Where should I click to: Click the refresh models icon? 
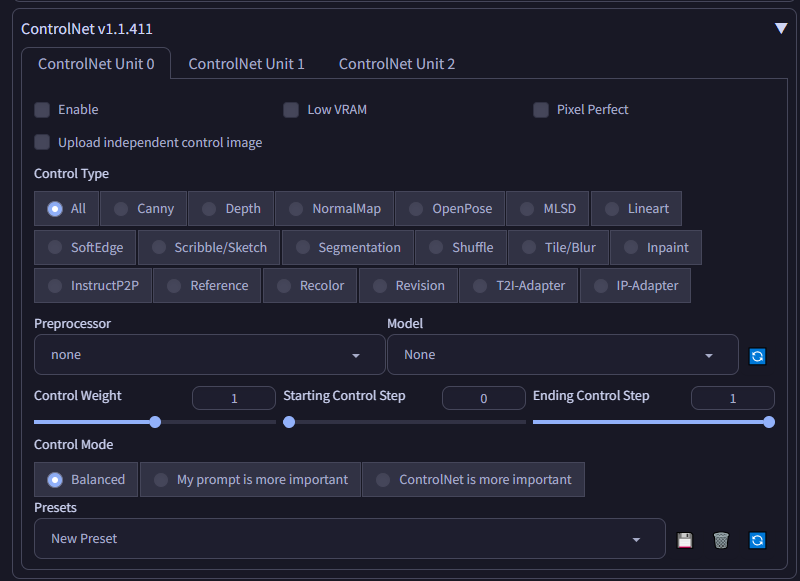(x=758, y=356)
